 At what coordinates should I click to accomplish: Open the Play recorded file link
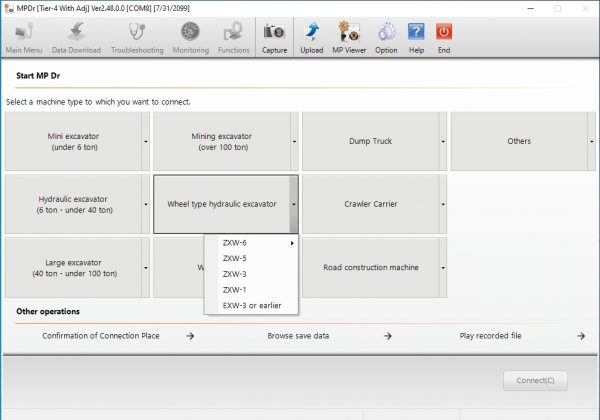[490, 336]
